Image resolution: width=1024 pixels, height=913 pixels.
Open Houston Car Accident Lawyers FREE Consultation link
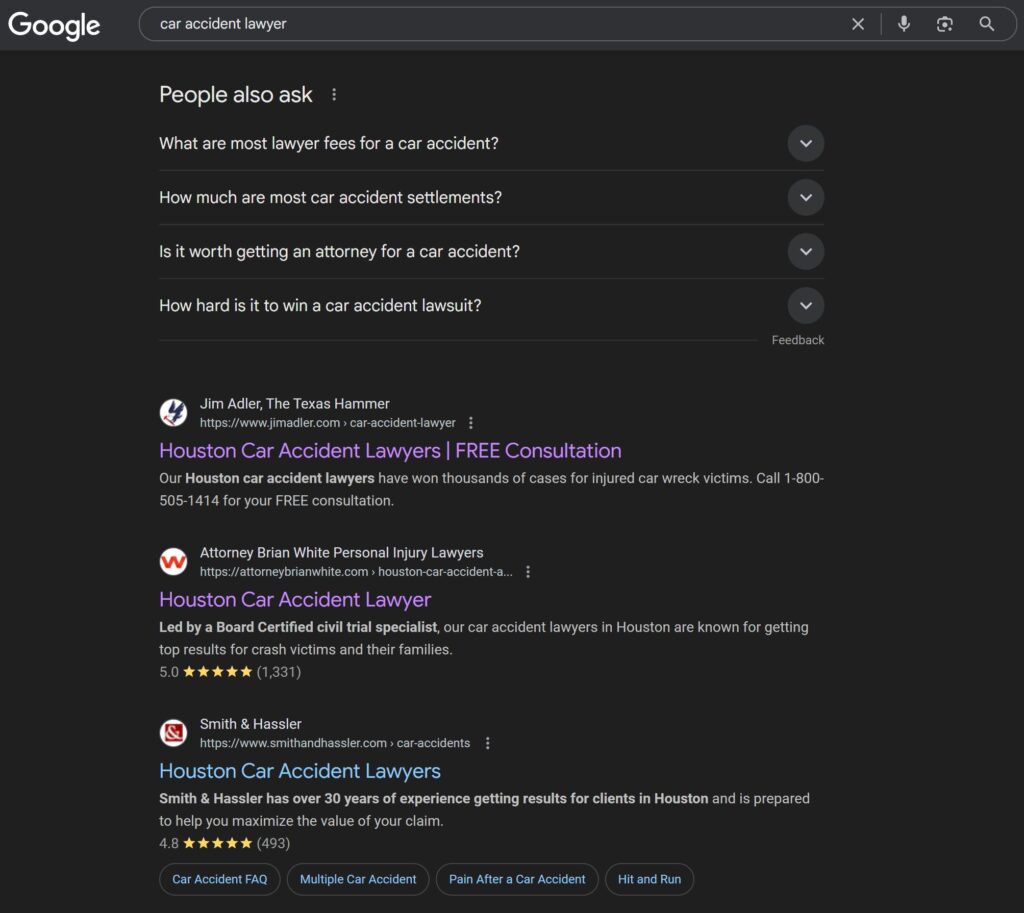tap(390, 451)
